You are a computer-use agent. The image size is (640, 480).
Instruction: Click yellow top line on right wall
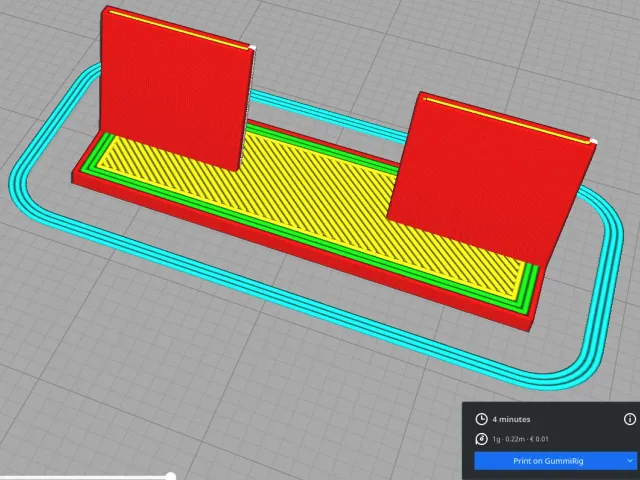coord(506,120)
